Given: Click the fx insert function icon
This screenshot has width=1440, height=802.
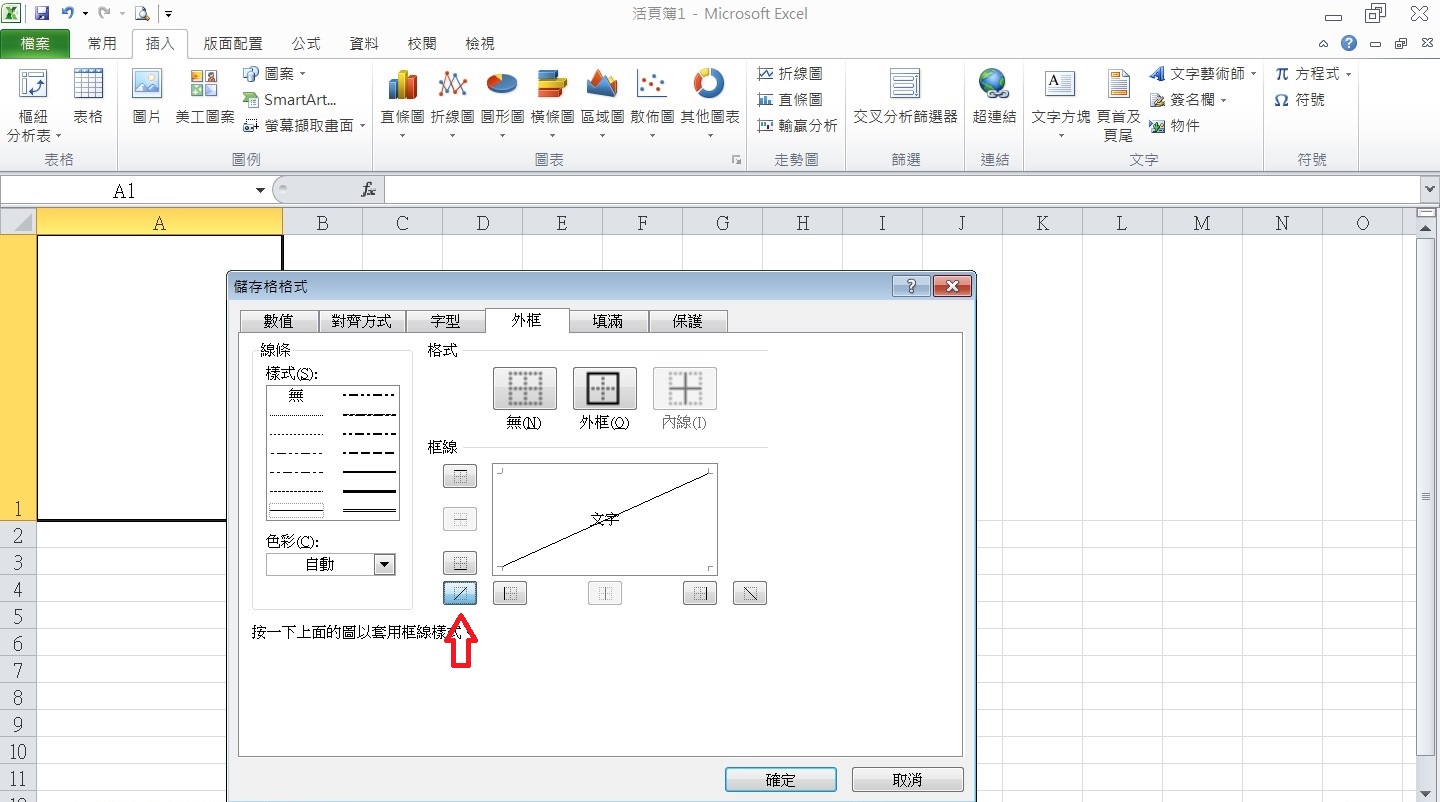Looking at the screenshot, I should coord(368,190).
